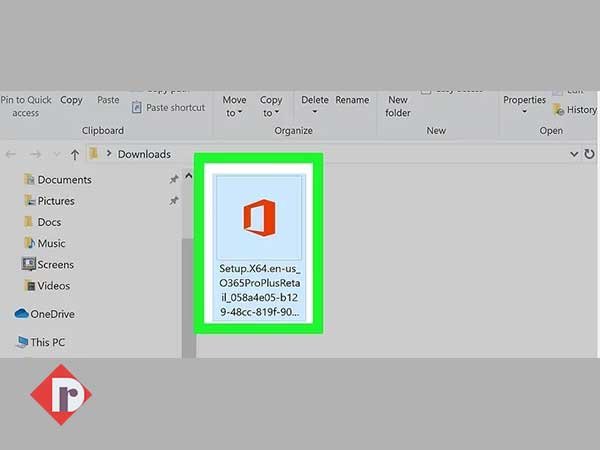Click the Music folder note icon
Image resolution: width=600 pixels, height=450 pixels.
(29, 243)
